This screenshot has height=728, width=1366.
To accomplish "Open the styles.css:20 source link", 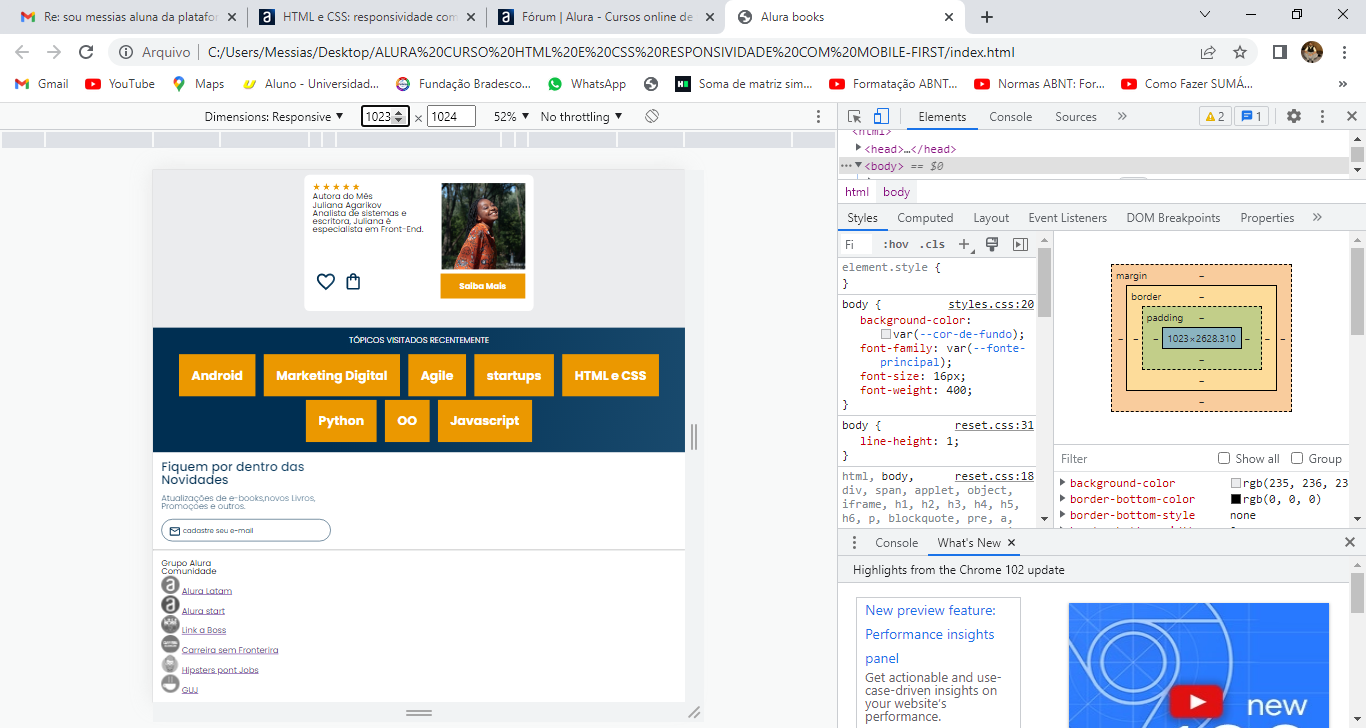I will (x=991, y=304).
